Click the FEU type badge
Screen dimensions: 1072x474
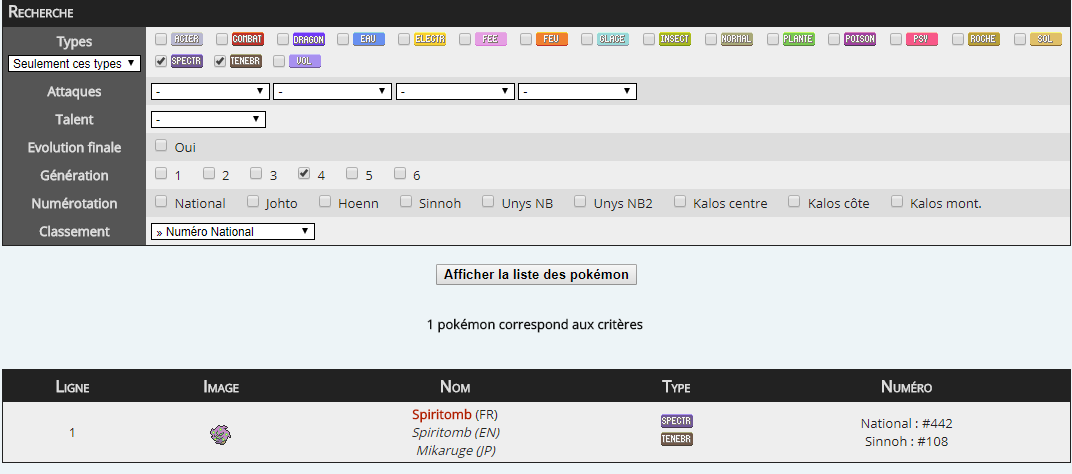(x=552, y=39)
